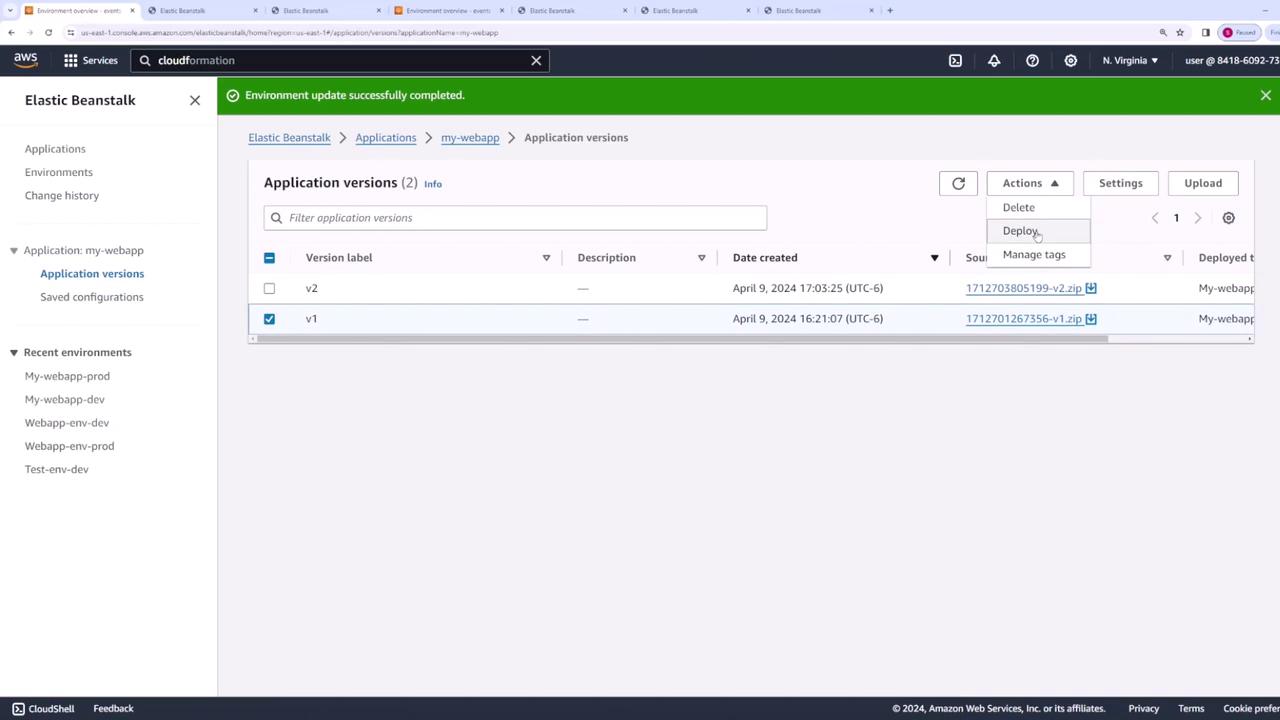The image size is (1280, 720).
Task: Sort by the Version label column arrow
Action: 546,258
